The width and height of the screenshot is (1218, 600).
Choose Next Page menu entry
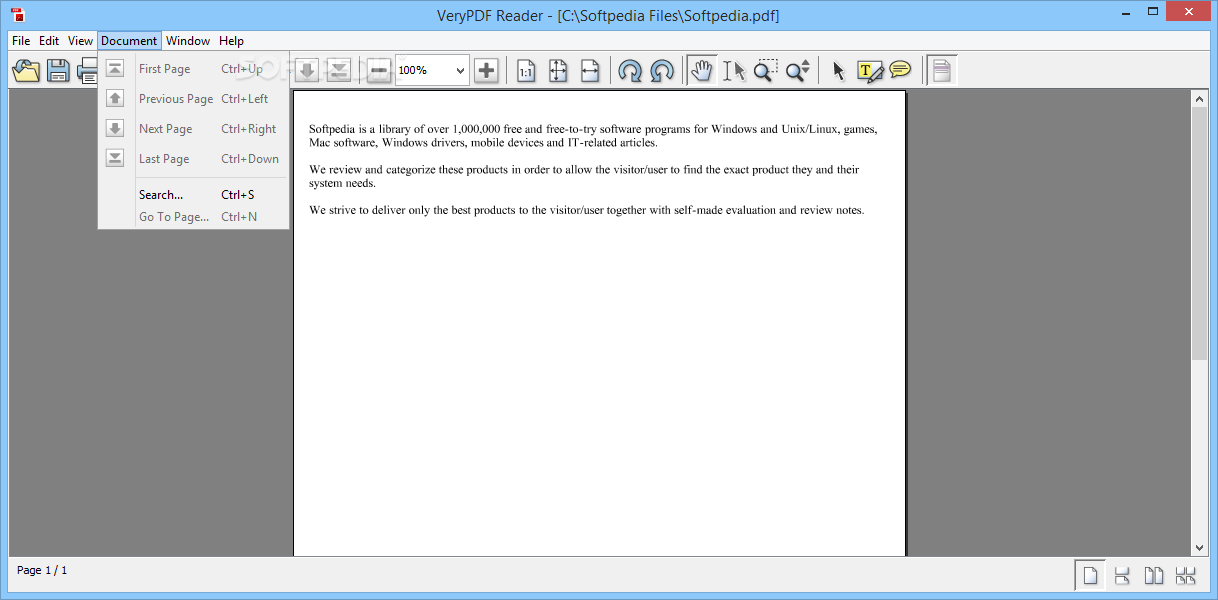tap(193, 129)
